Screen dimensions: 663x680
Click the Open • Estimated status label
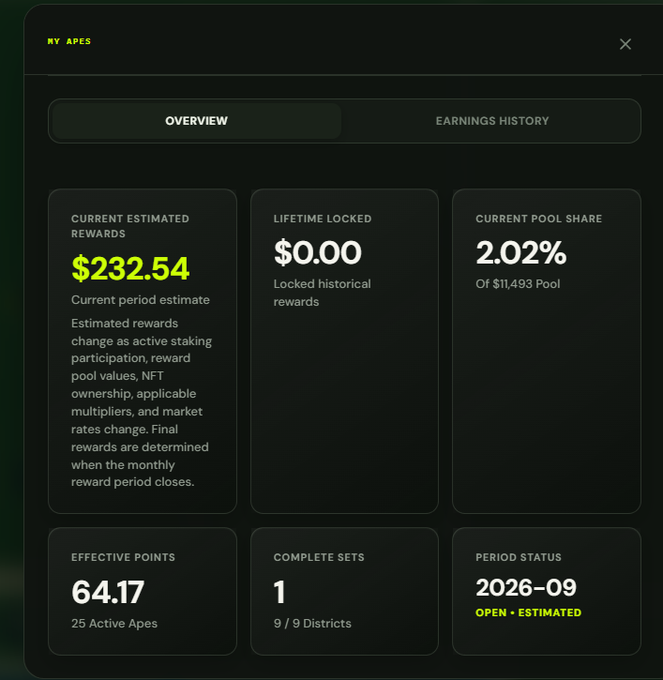tap(528, 613)
